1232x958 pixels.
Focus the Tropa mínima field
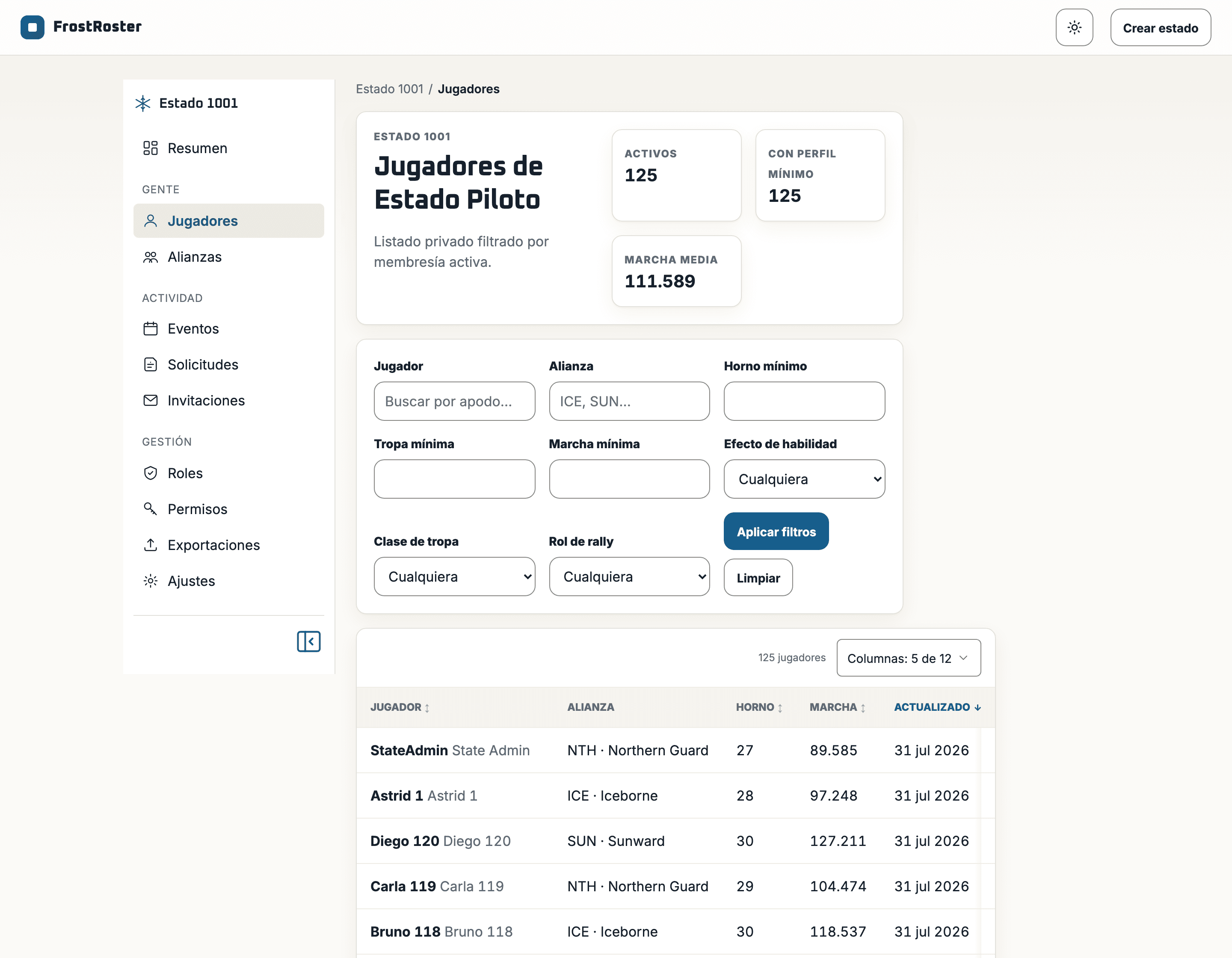(x=454, y=479)
